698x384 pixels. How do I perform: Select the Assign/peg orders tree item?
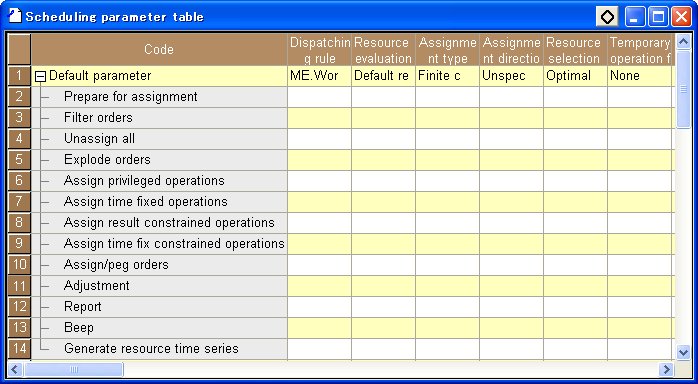pyautogui.click(x=116, y=265)
